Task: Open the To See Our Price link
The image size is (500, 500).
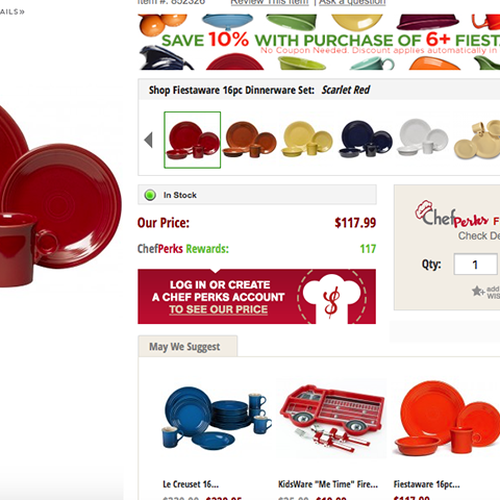Action: coord(218,309)
